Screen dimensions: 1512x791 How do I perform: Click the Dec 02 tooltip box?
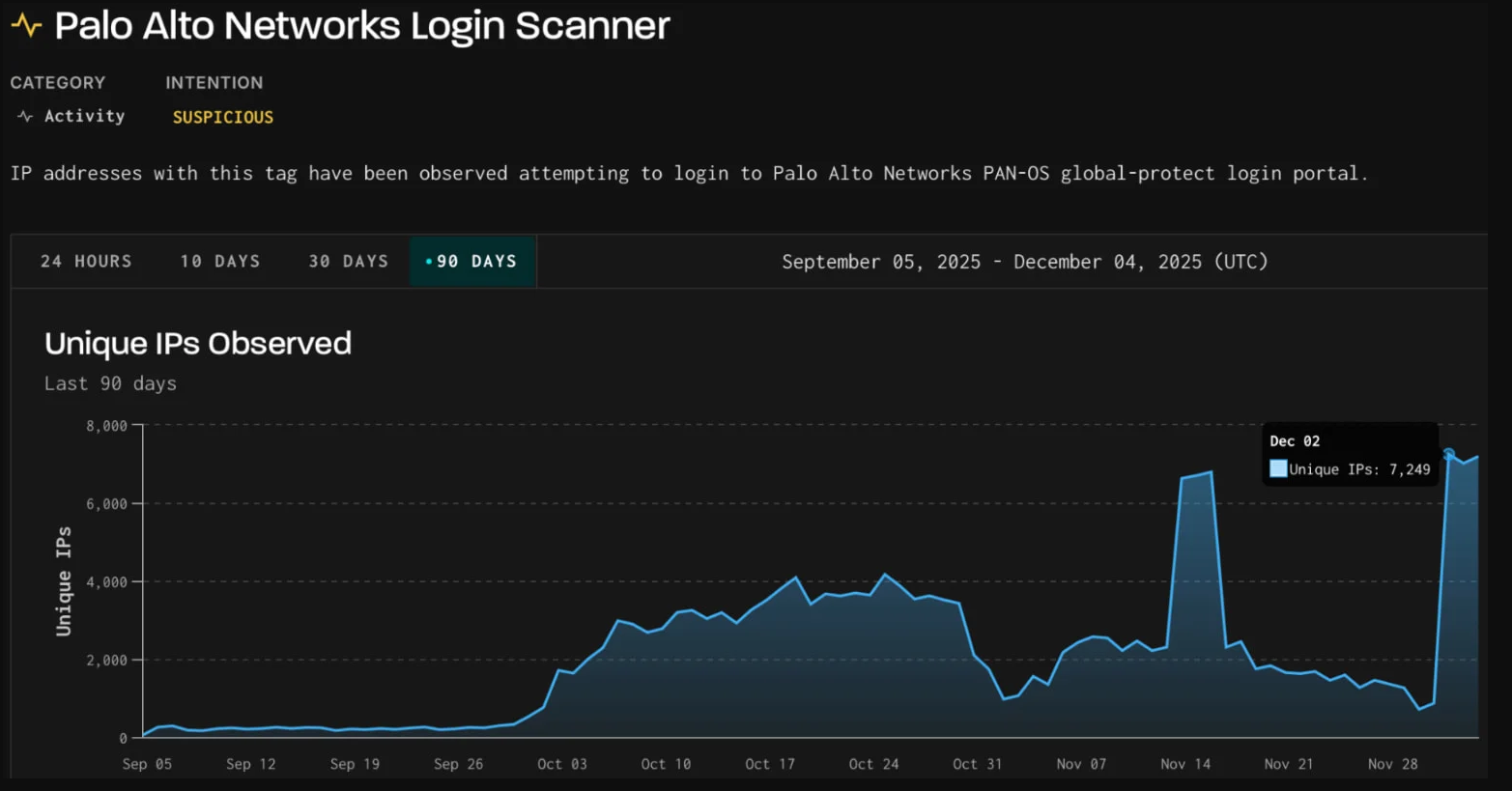point(1349,454)
